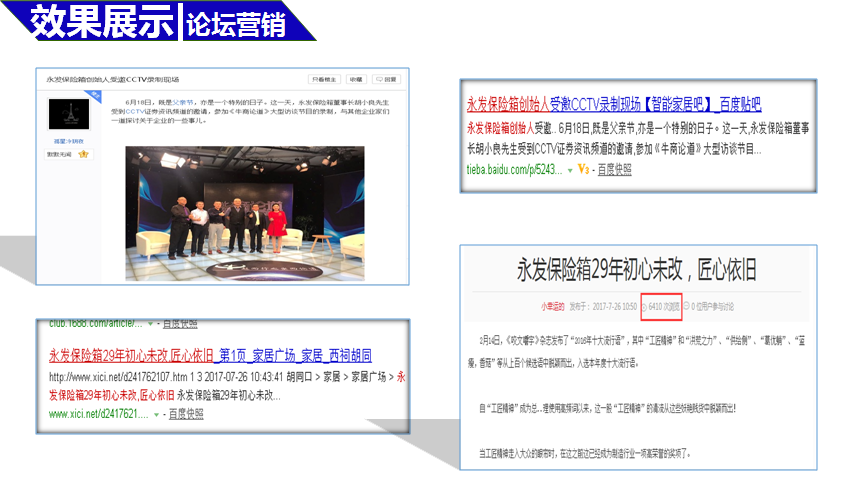Open the blue CCTV link in the post body
This screenshot has width=848, height=479.
click(x=135, y=111)
